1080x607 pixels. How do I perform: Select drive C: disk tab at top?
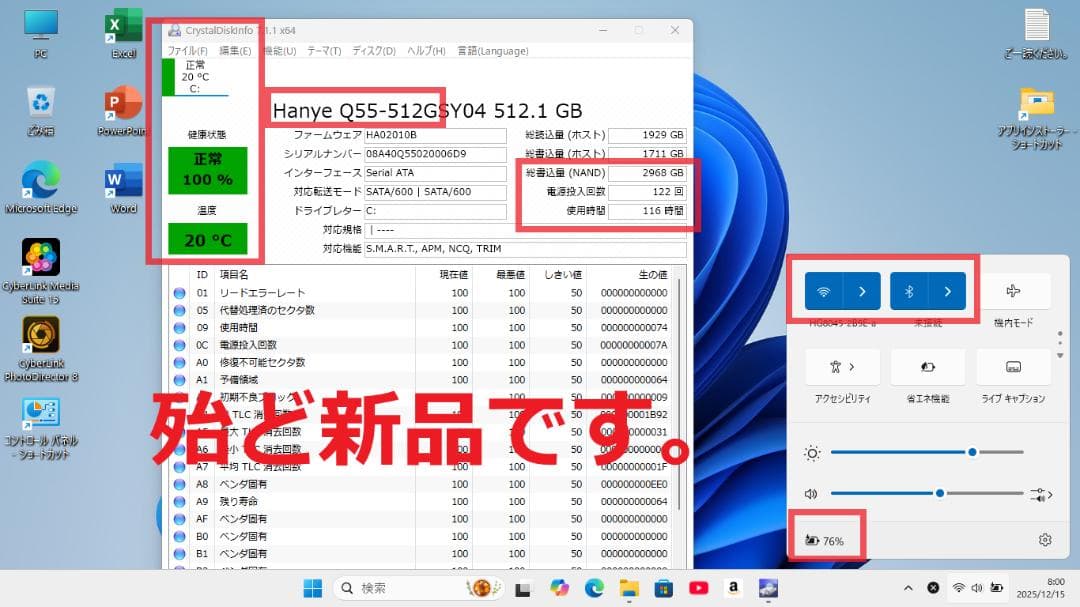click(x=196, y=77)
